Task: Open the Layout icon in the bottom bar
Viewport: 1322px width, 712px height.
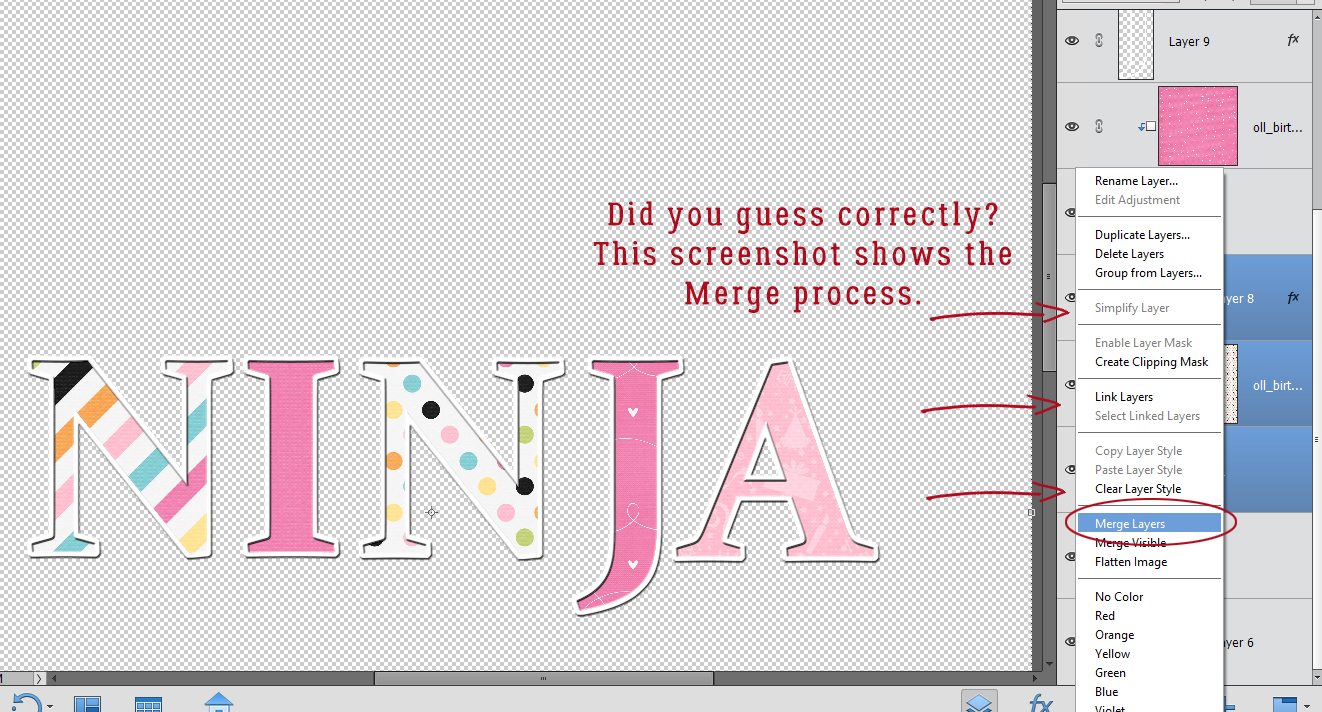Action: click(88, 704)
